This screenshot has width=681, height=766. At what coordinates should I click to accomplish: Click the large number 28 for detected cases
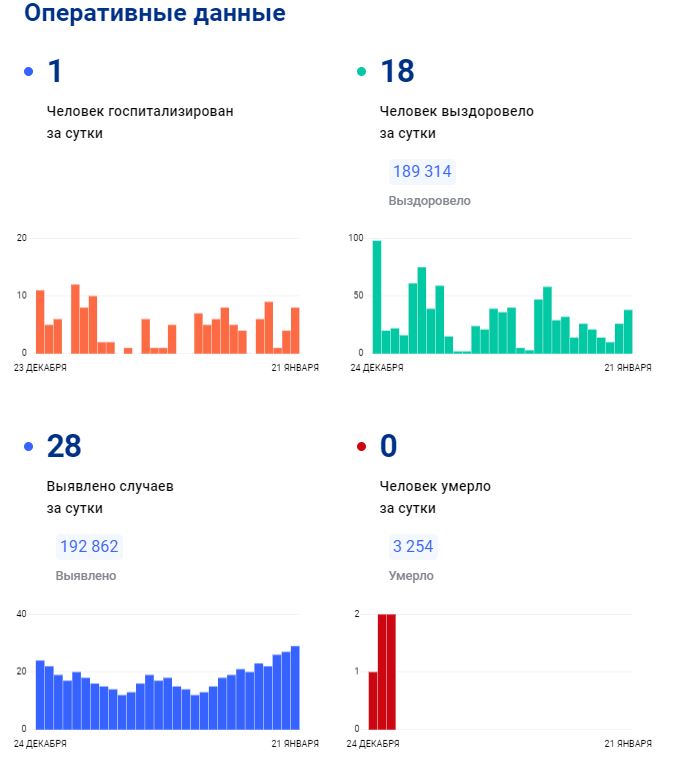point(64,447)
